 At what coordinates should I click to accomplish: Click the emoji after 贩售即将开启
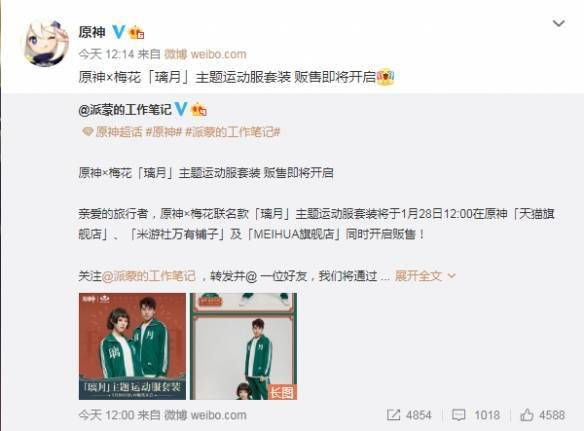[385, 77]
